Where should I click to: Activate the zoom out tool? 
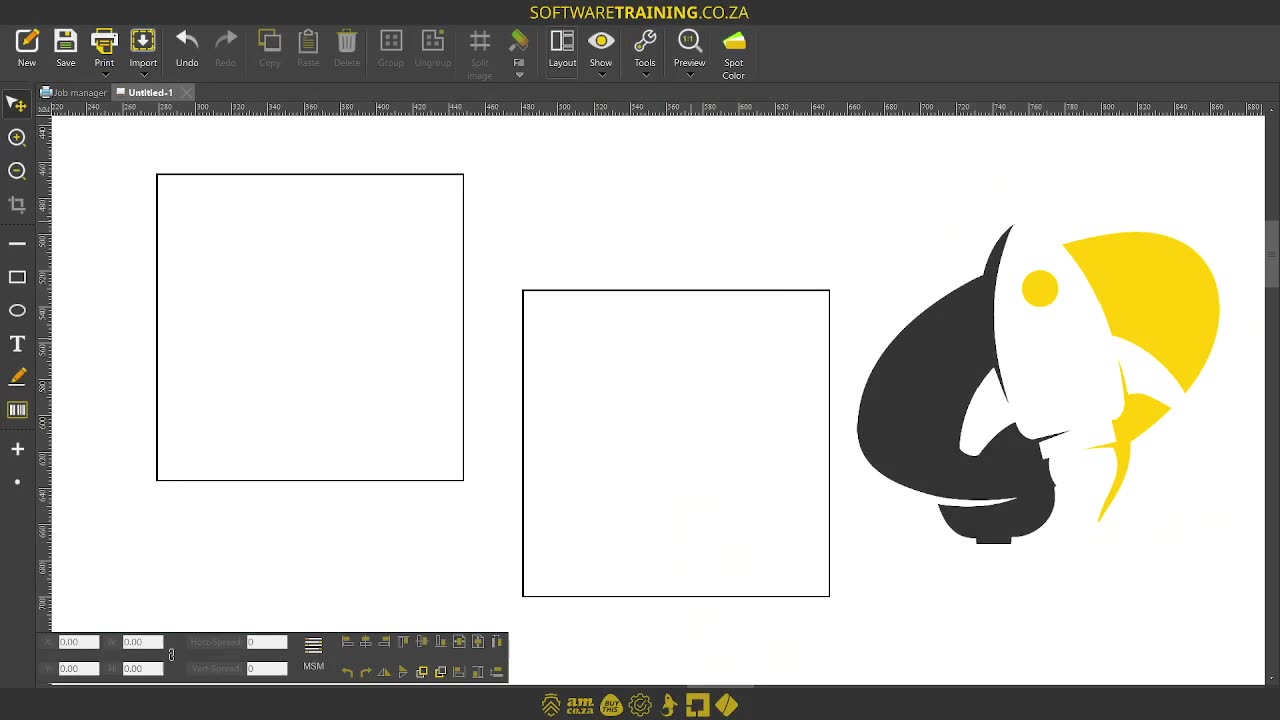pos(17,171)
